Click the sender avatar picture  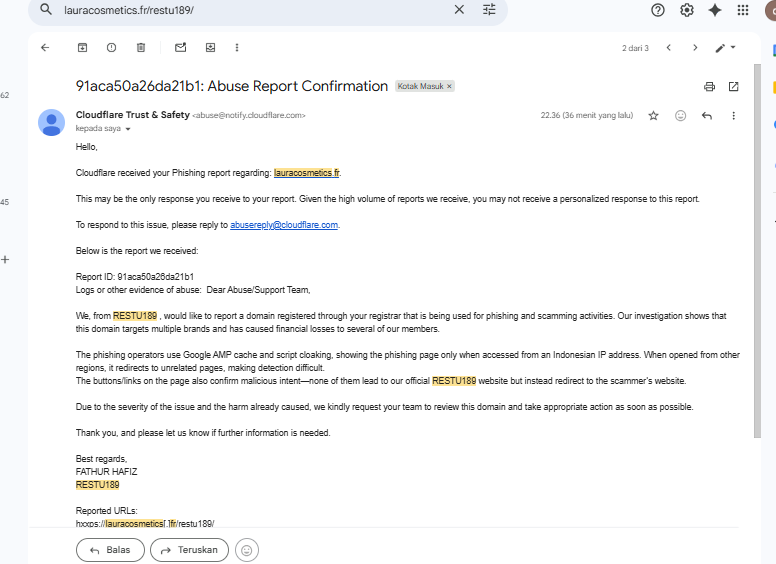click(x=51, y=123)
